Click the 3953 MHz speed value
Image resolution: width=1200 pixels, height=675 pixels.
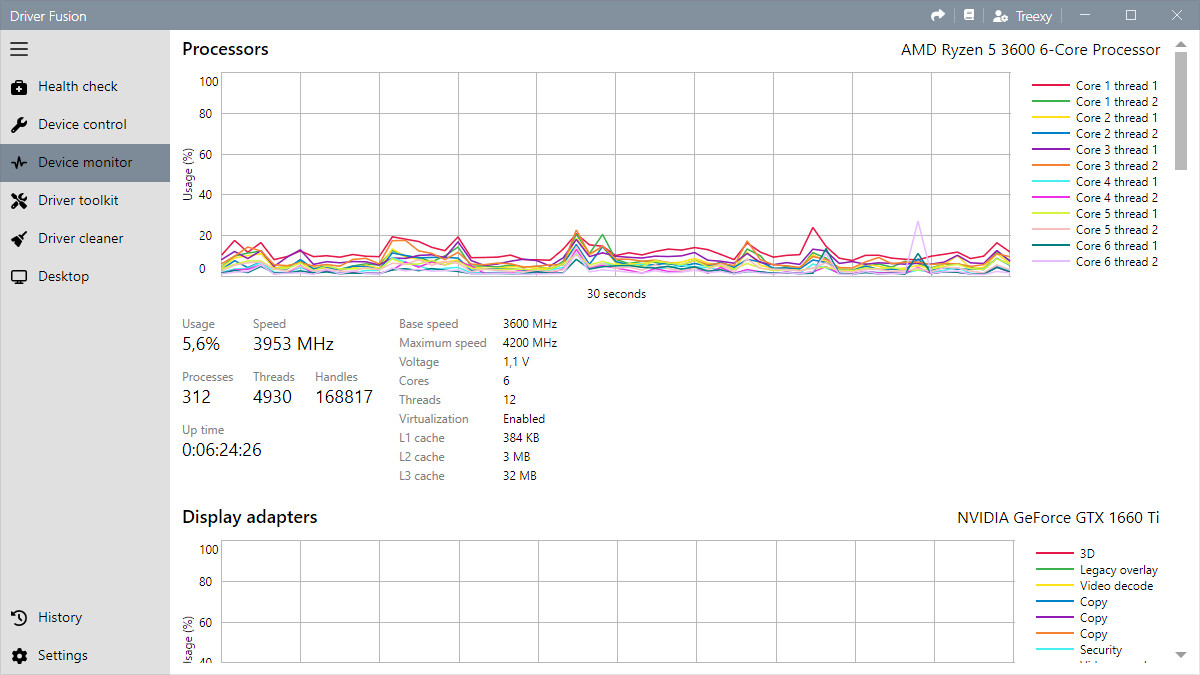[x=293, y=344]
